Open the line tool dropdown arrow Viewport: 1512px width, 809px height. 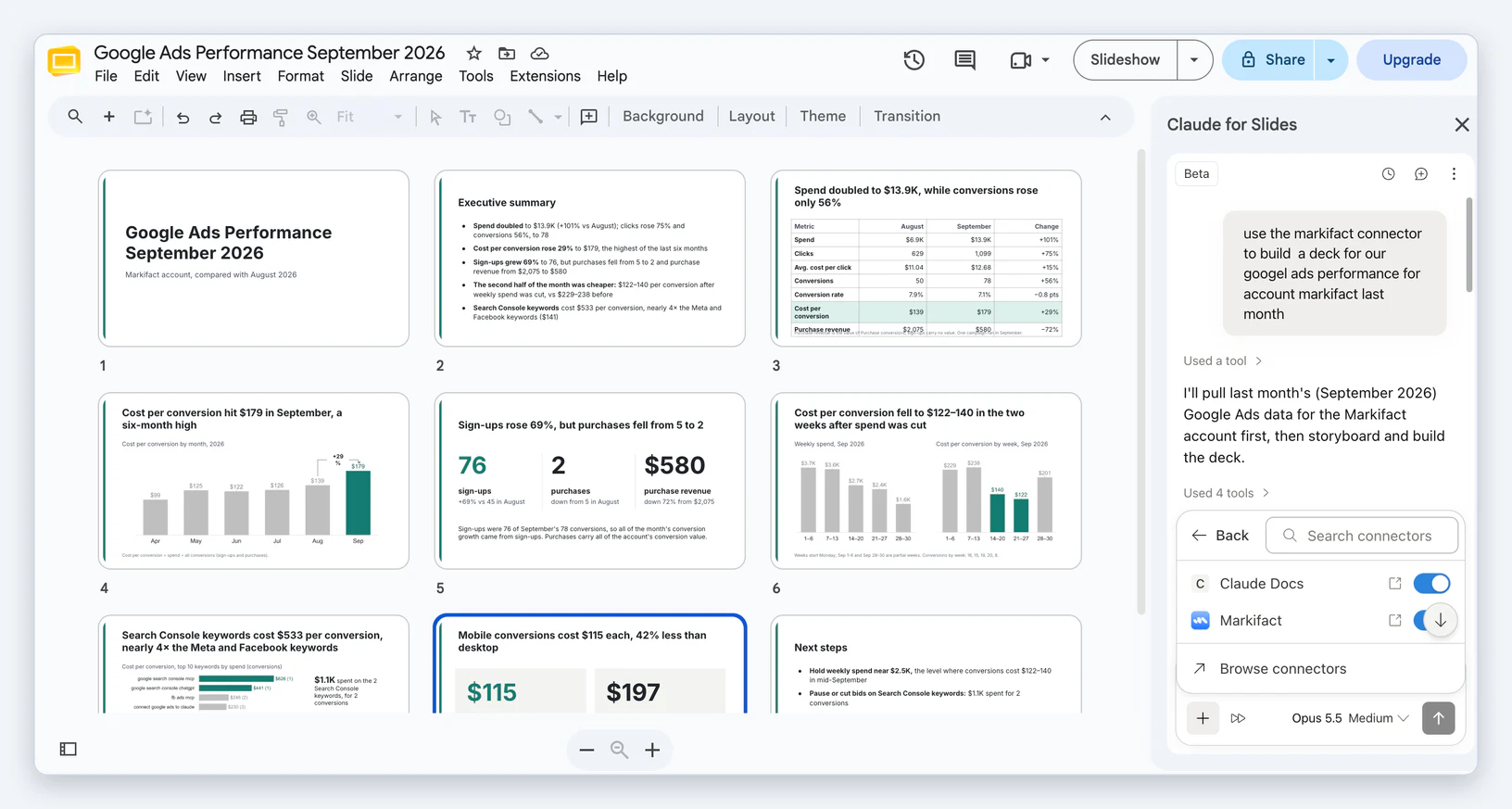[558, 118]
